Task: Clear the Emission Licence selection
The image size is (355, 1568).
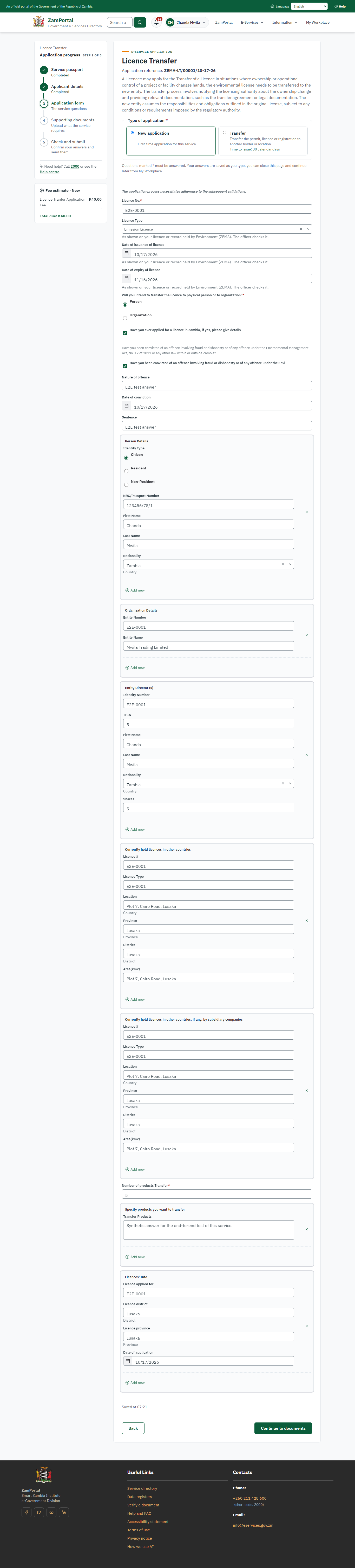Action: pyautogui.click(x=301, y=229)
